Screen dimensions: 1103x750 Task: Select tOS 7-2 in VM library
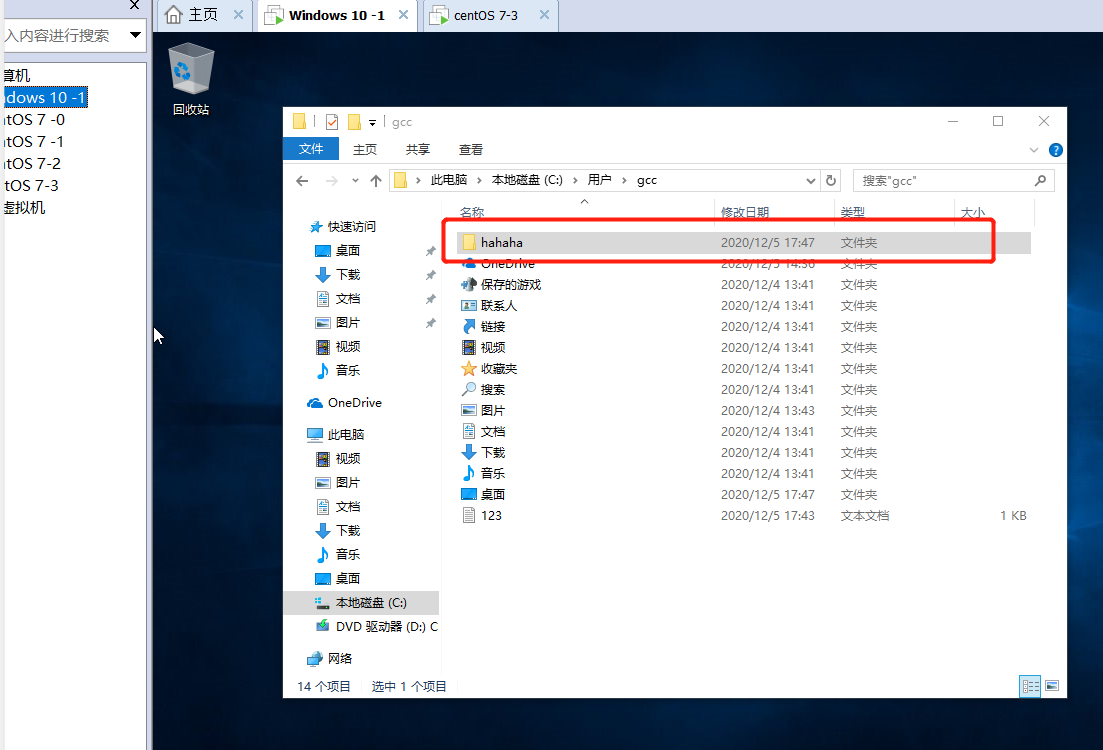tap(32, 163)
